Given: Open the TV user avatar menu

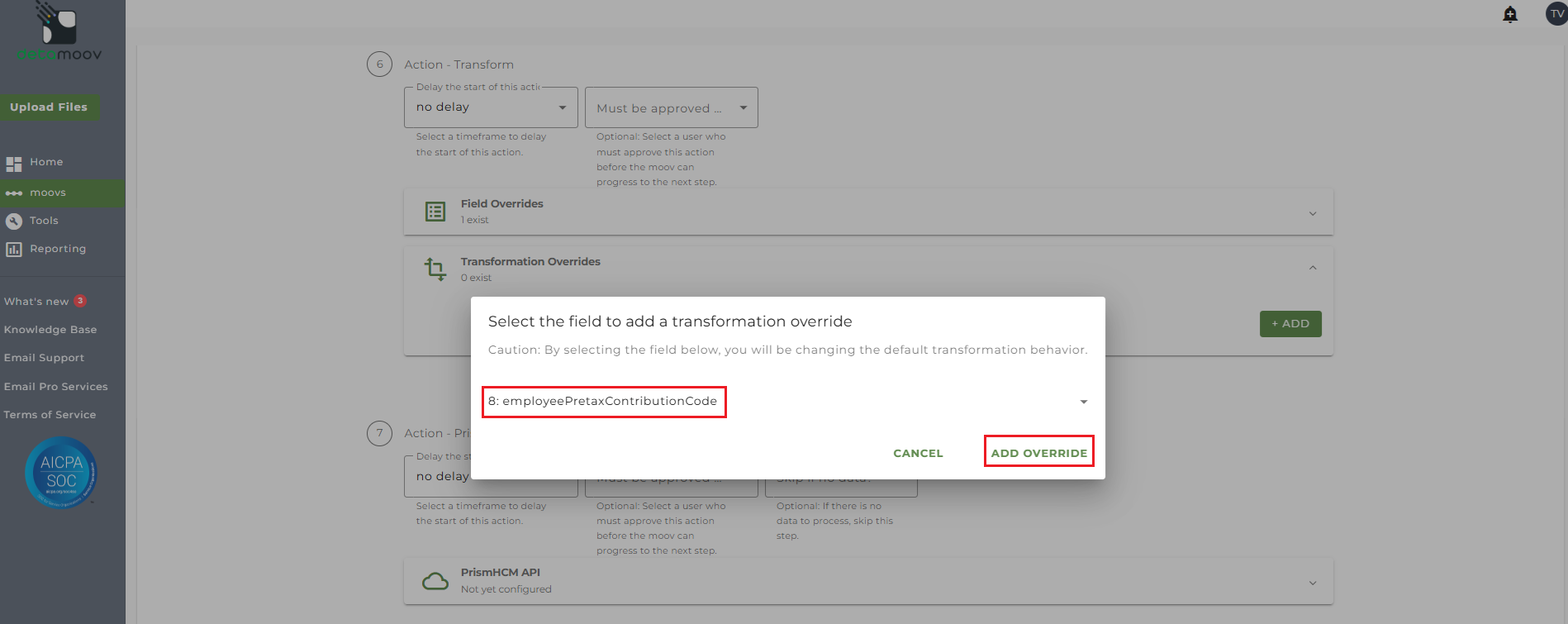Looking at the screenshot, I should 1556,14.
